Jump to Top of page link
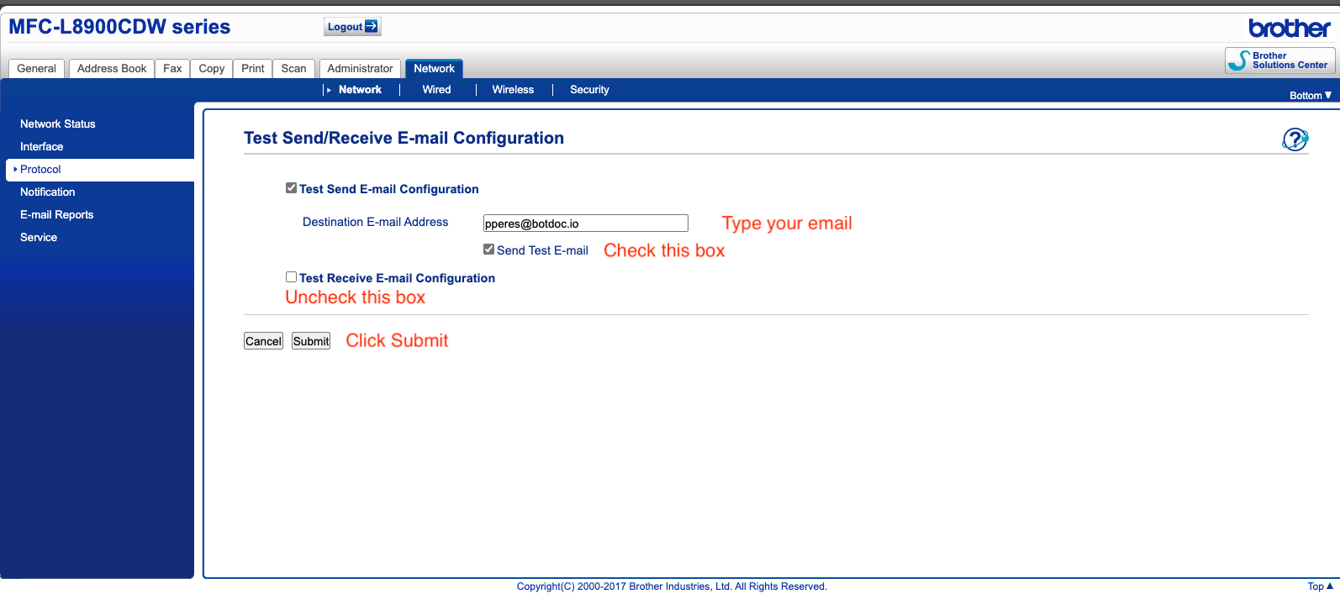 (1320, 587)
